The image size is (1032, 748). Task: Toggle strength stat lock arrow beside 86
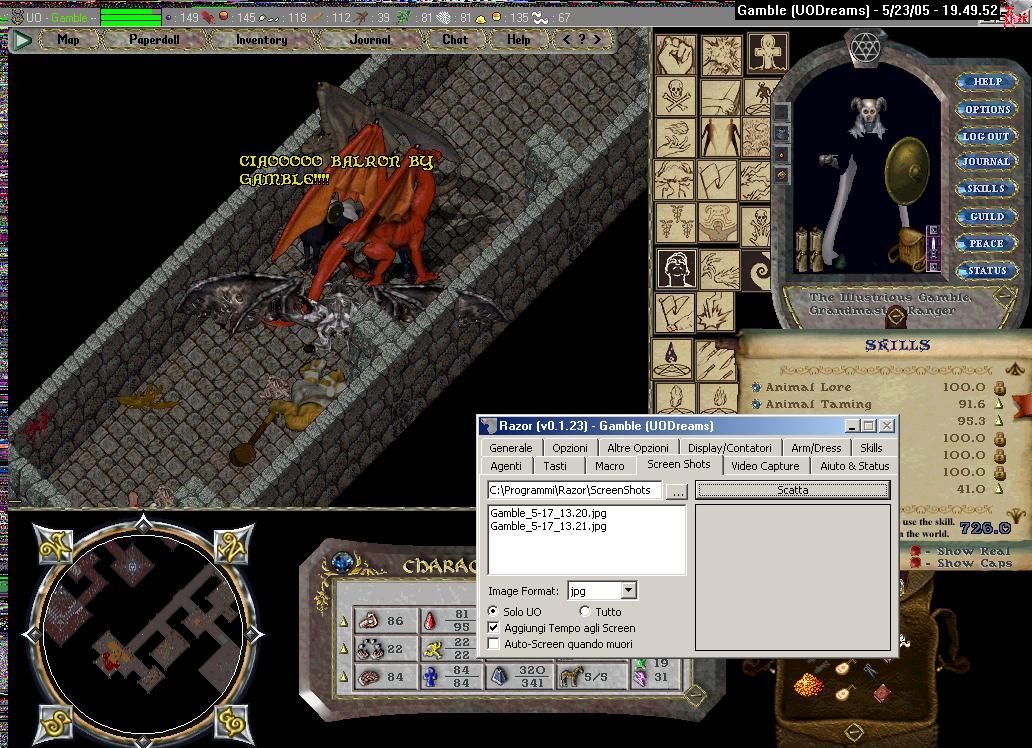[343, 621]
